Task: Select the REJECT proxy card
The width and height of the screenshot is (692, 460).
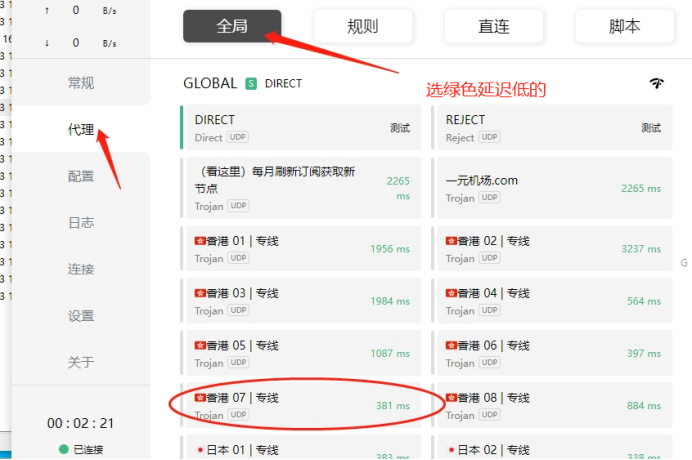Action: coord(552,128)
